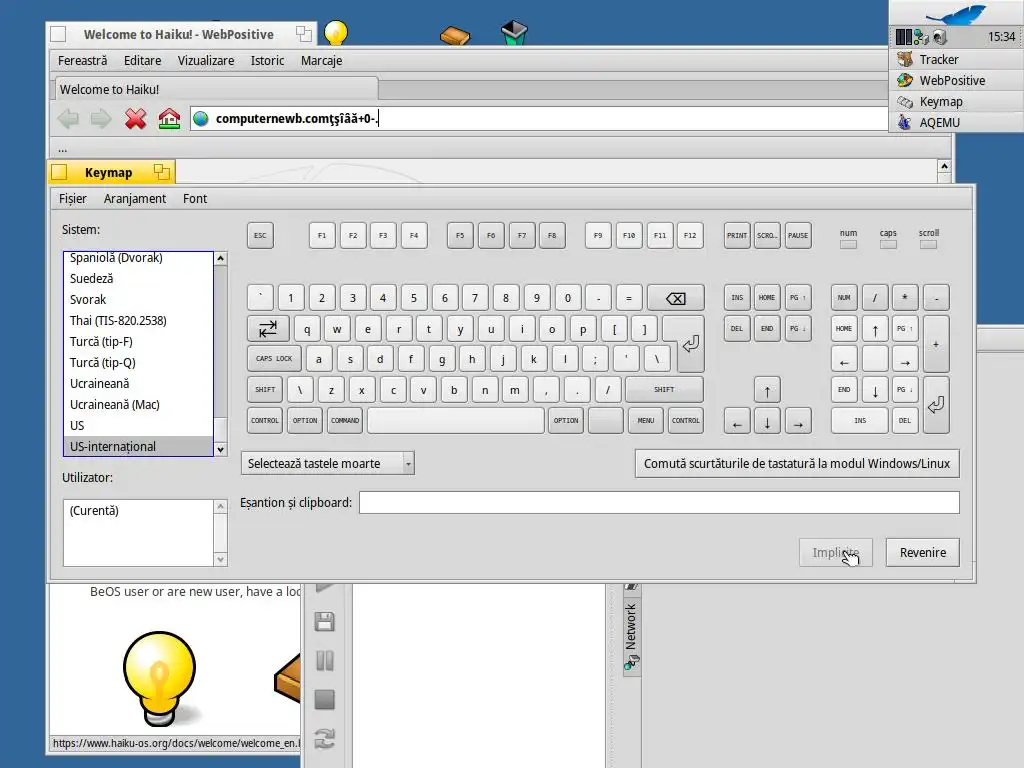Click the spacebar on the virtual keyboard
Viewport: 1024px width, 768px height.
pos(455,421)
